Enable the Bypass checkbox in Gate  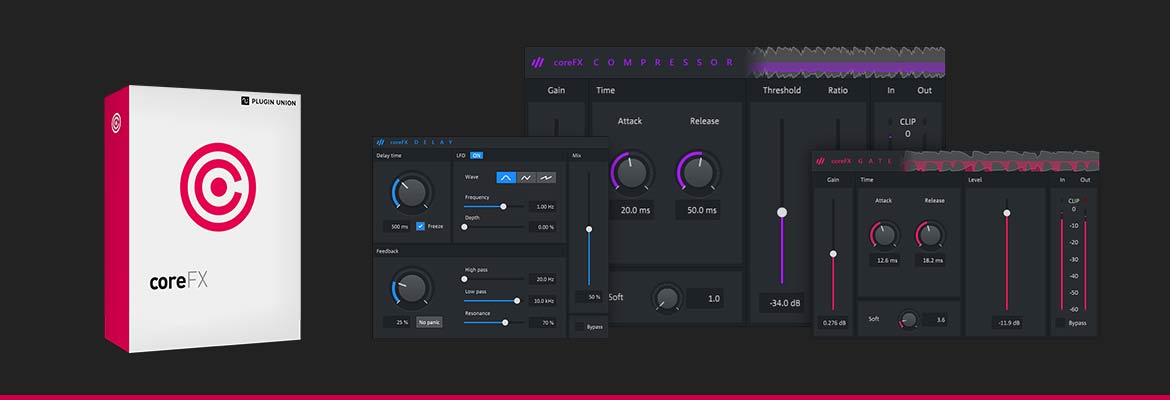tap(1060, 322)
